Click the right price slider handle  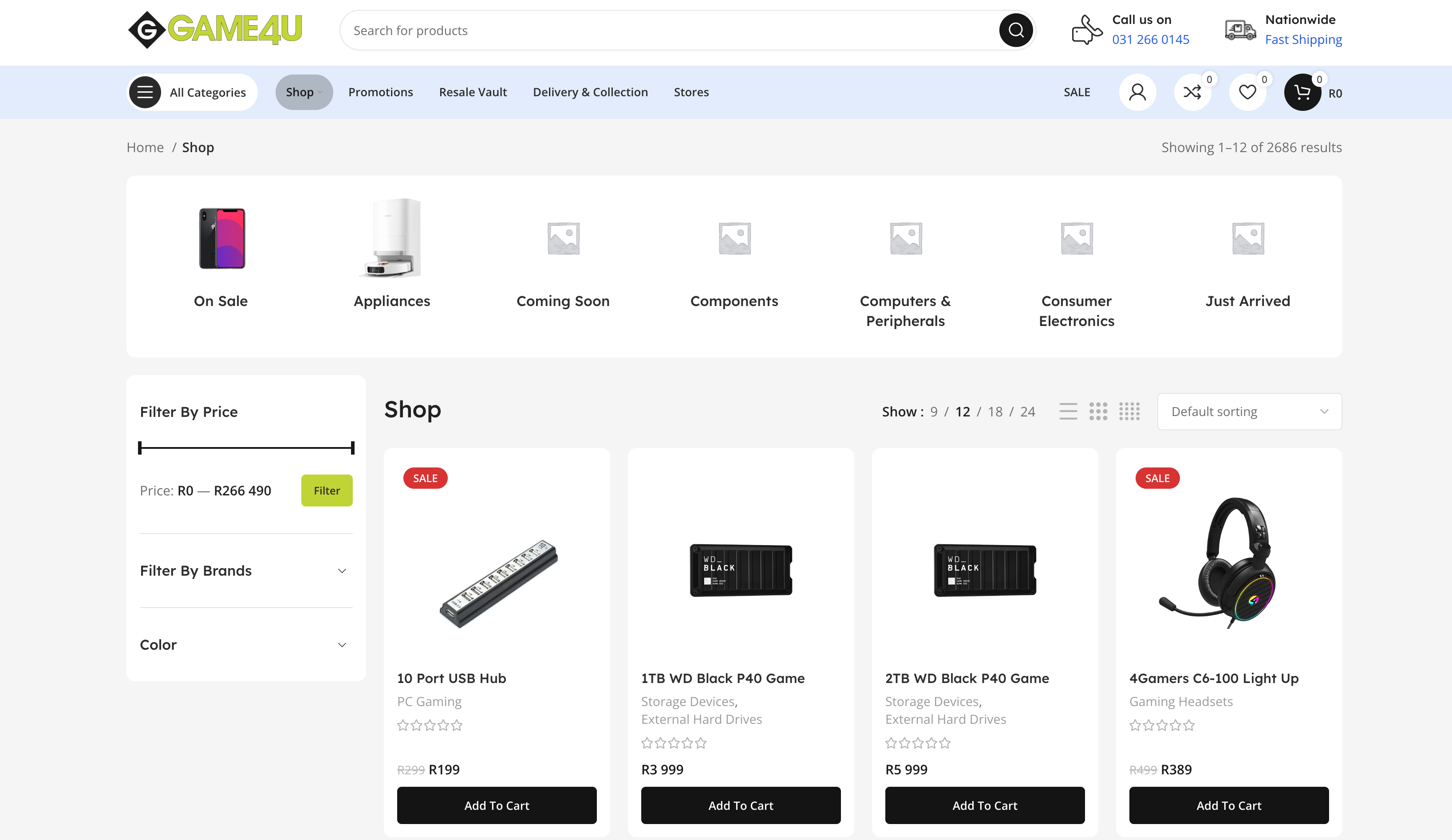pyautogui.click(x=352, y=448)
